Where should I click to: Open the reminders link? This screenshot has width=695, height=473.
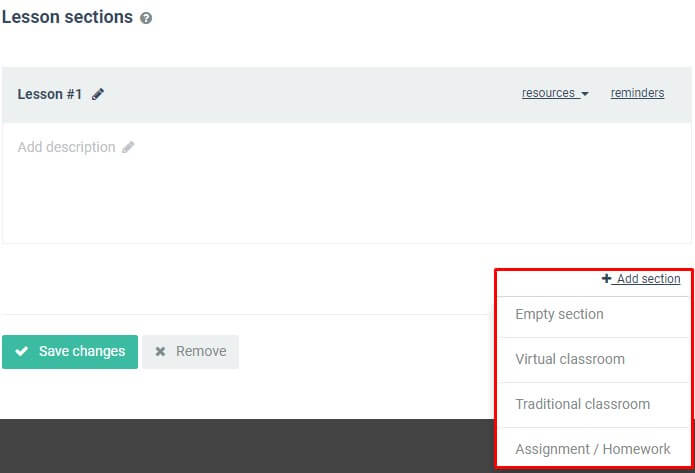tap(637, 93)
